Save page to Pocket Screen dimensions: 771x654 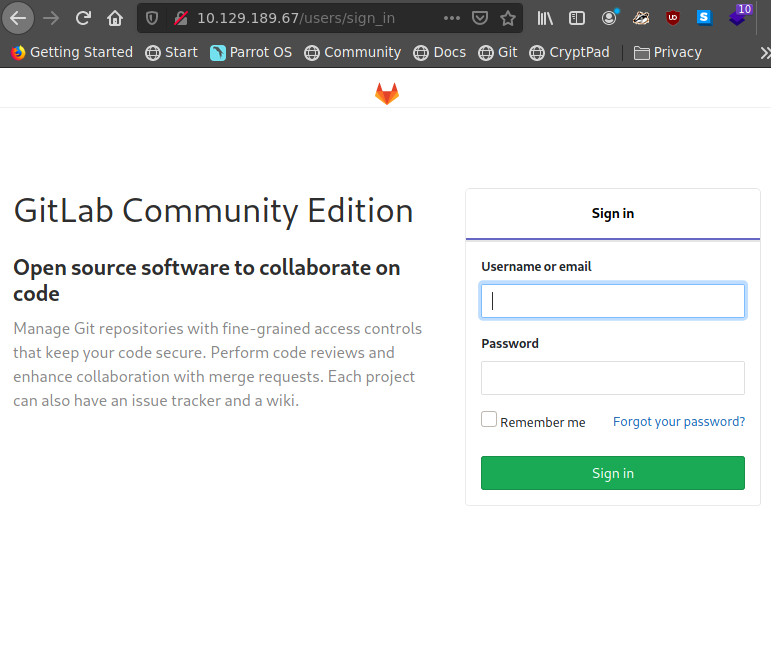pos(479,18)
